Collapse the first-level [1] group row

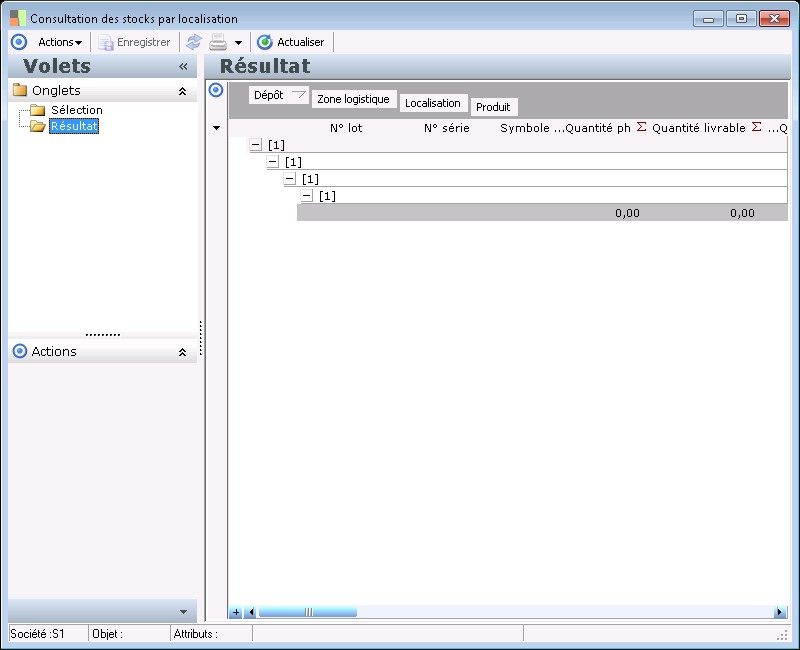click(256, 145)
